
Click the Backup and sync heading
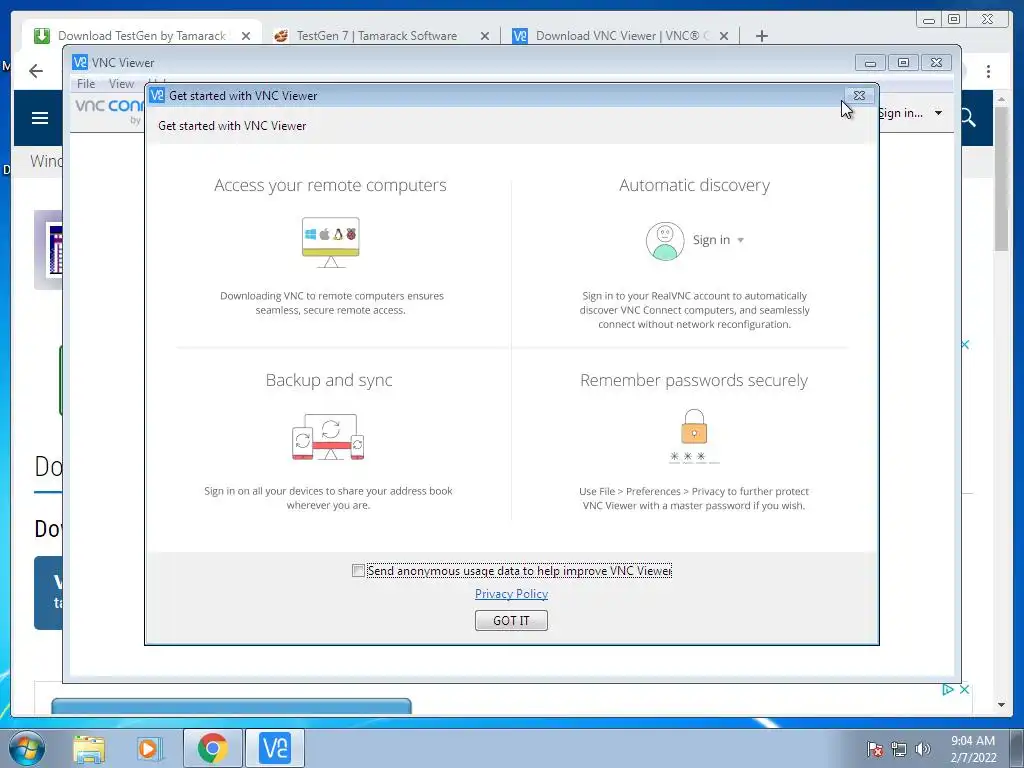pos(329,380)
